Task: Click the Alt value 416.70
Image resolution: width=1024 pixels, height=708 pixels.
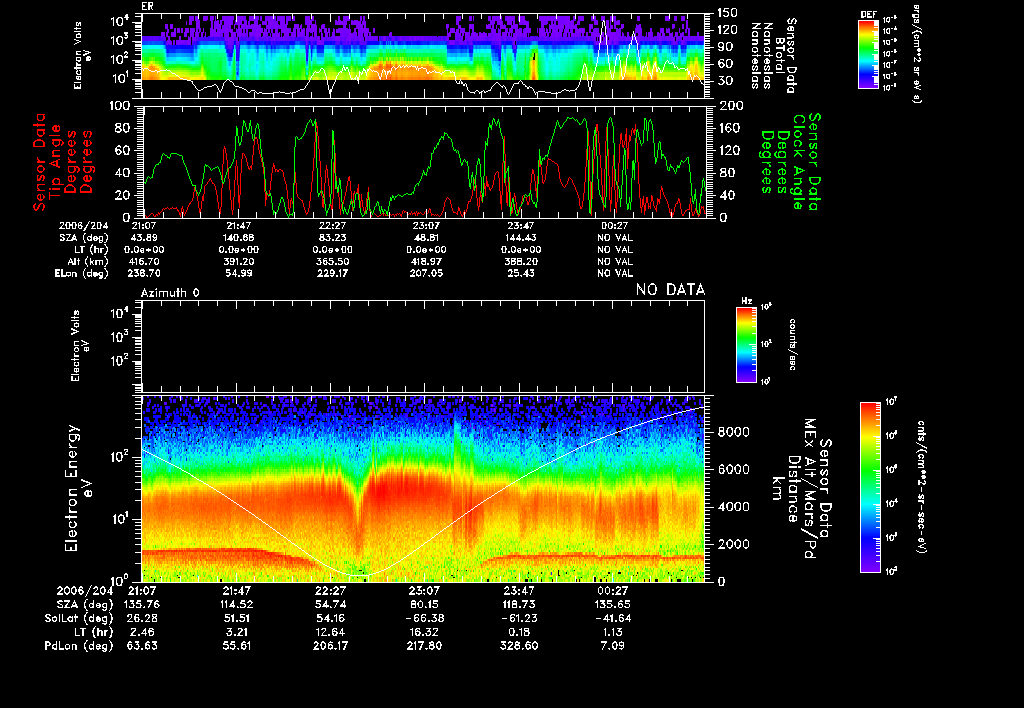Action: click(x=144, y=261)
